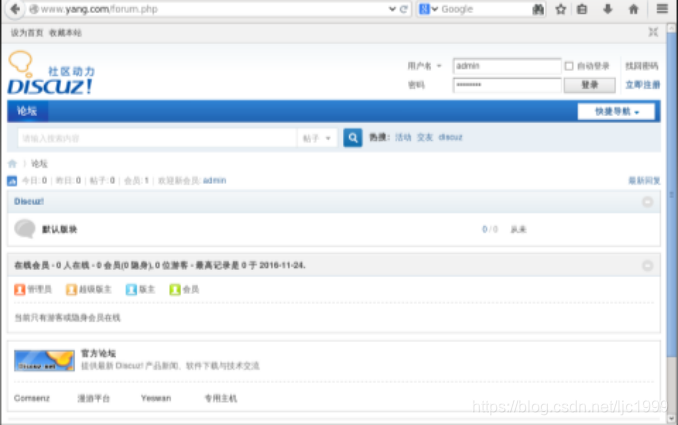Open the bookmarks list icon
Screen dimensions: 678x425
point(582,9)
